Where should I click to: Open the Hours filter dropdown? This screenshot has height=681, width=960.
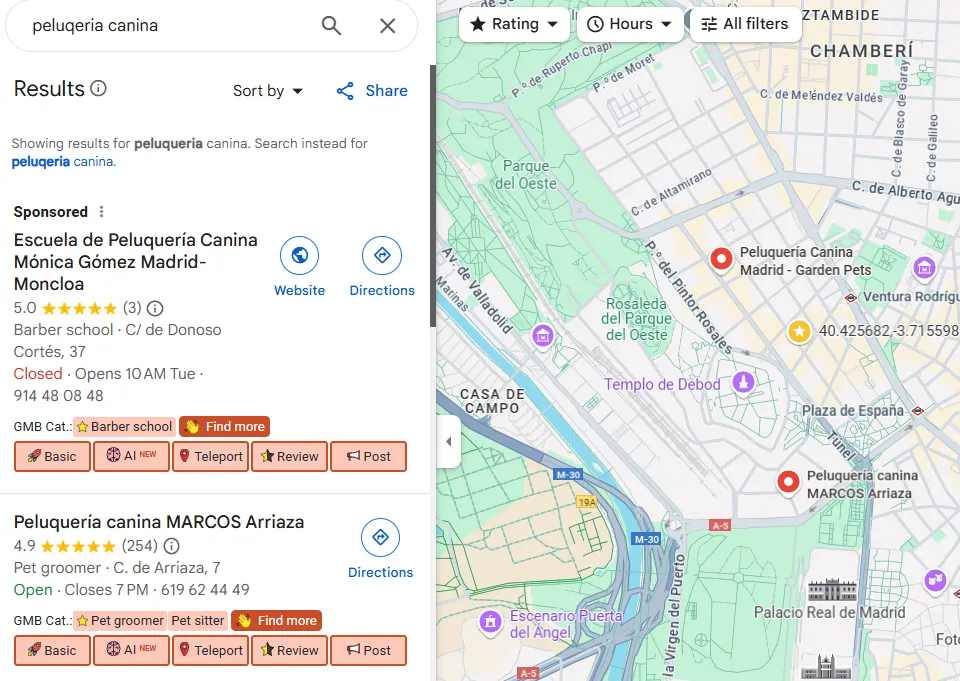pos(630,24)
